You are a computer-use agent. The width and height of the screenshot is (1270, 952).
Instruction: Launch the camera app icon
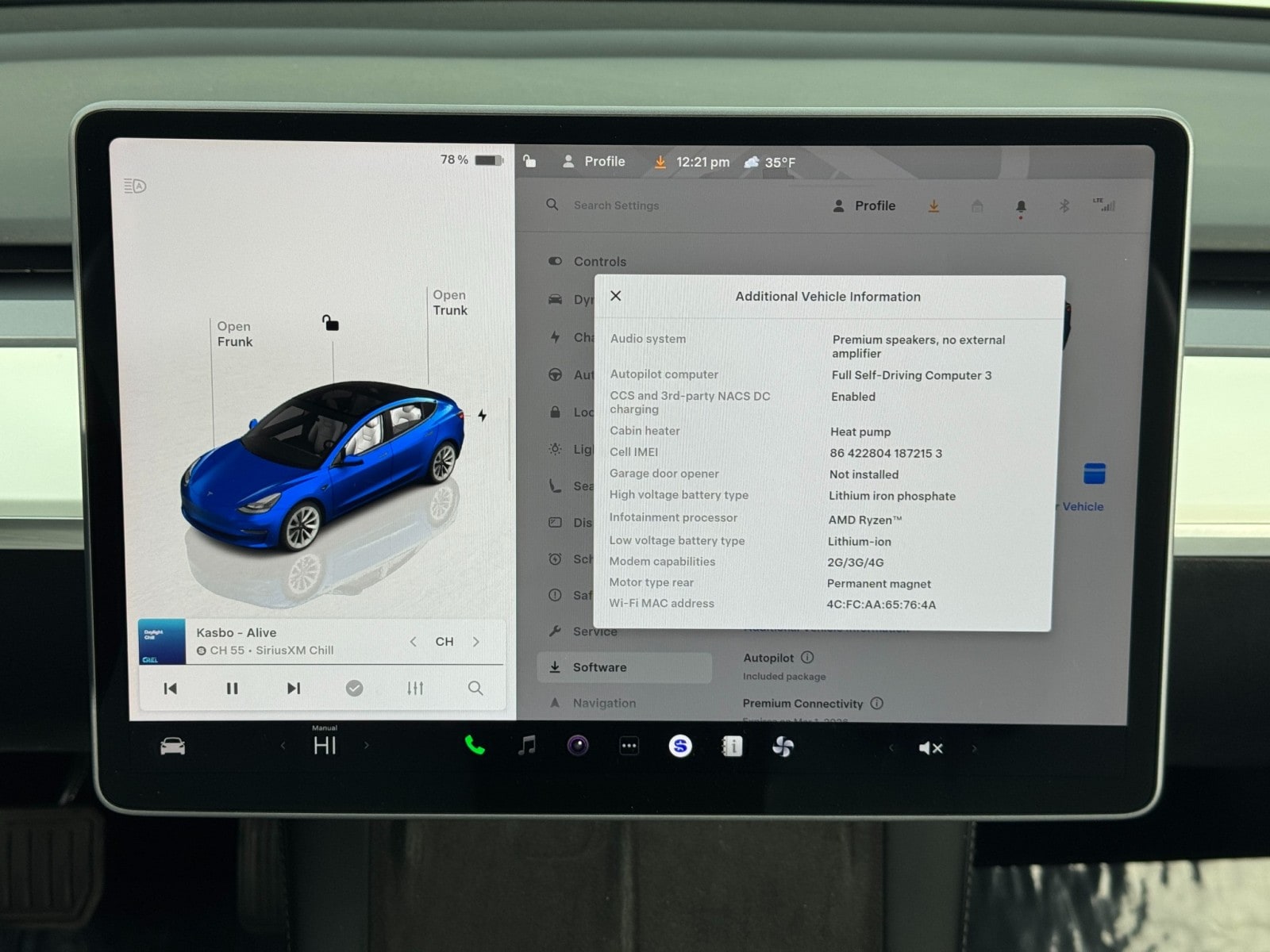tap(578, 746)
